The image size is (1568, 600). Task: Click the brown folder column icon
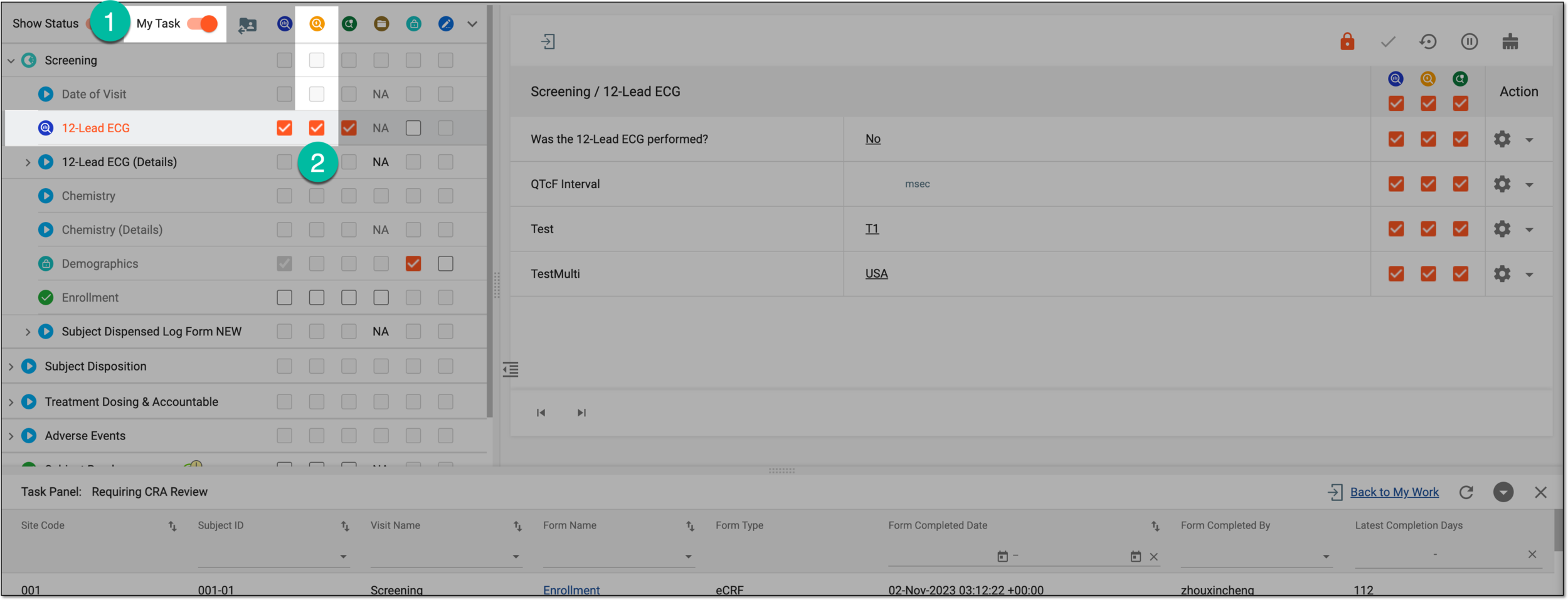pyautogui.click(x=381, y=24)
